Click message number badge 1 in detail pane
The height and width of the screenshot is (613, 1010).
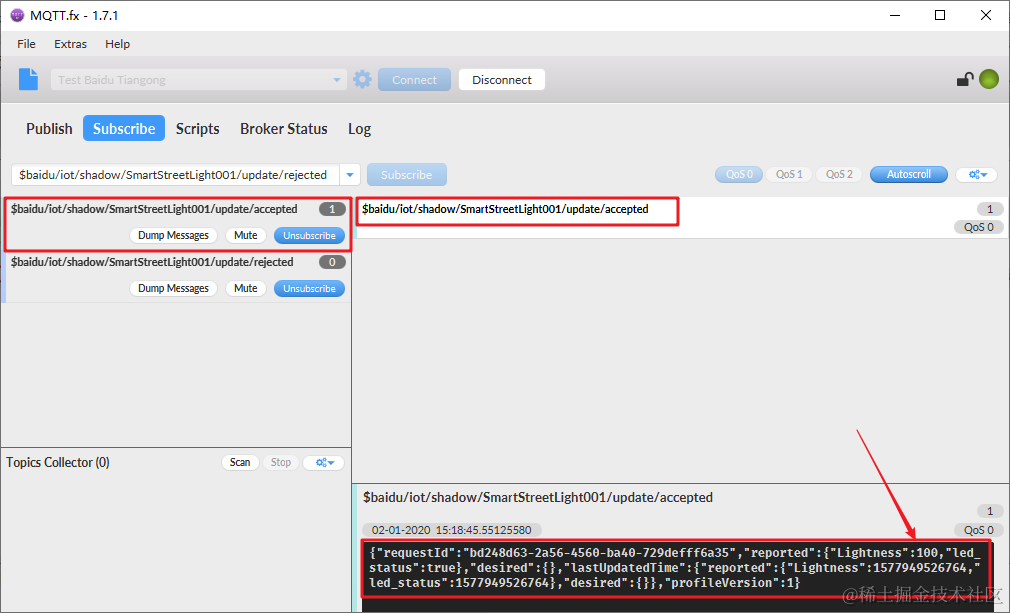point(990,511)
